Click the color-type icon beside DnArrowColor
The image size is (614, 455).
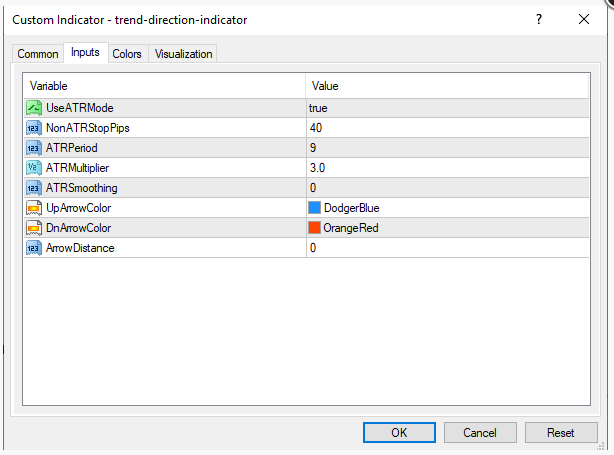34,228
